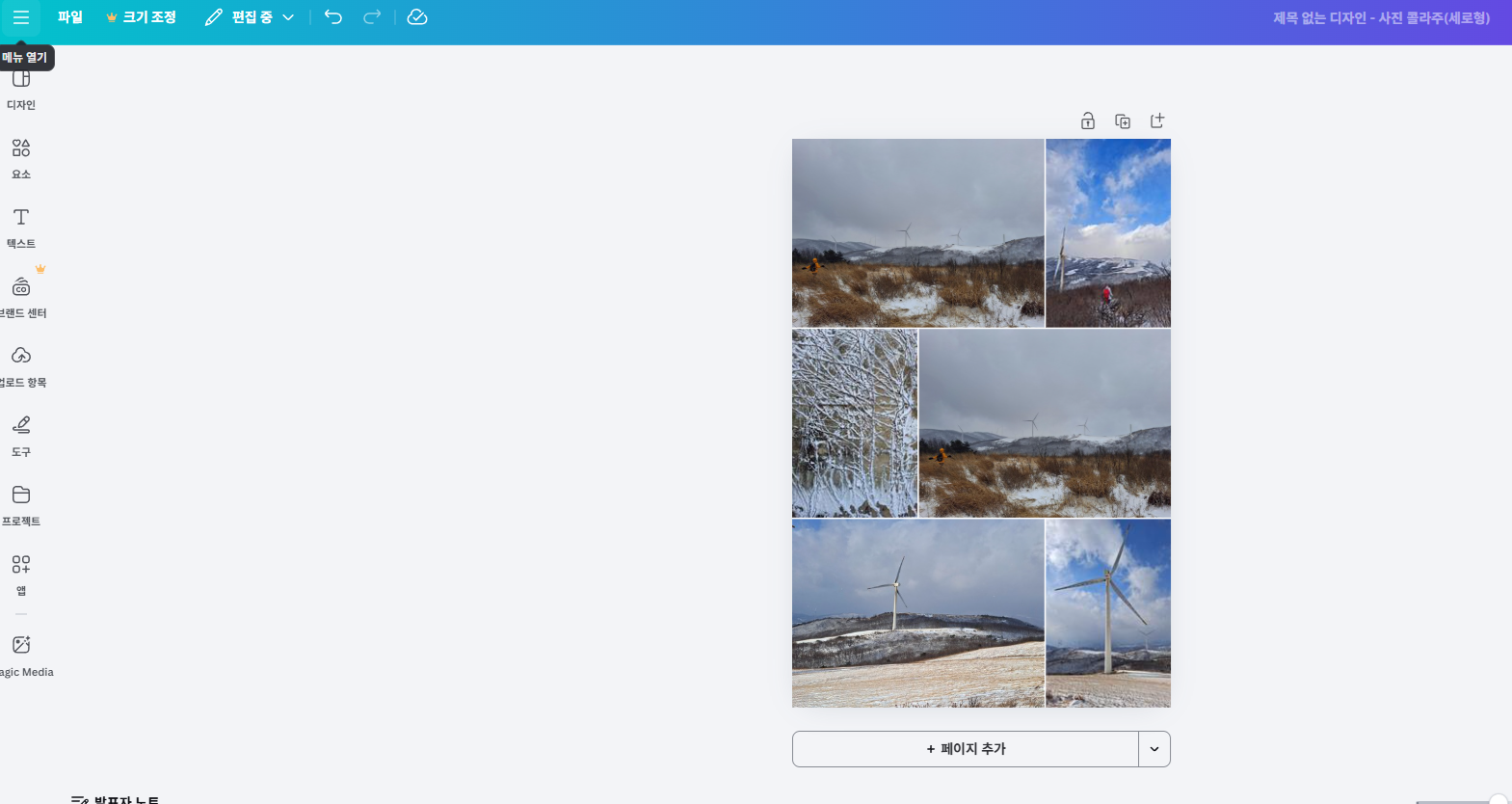Redo the last undone action
The width and height of the screenshot is (1512, 804).
(372, 17)
